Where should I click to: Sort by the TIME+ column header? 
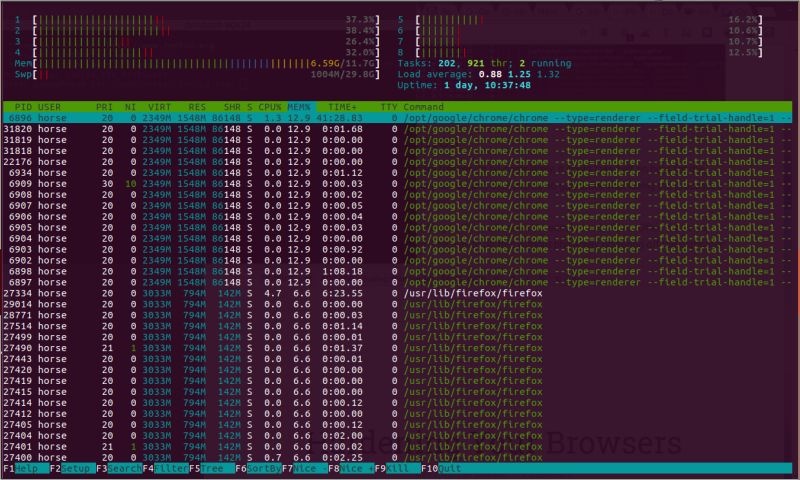[342, 107]
